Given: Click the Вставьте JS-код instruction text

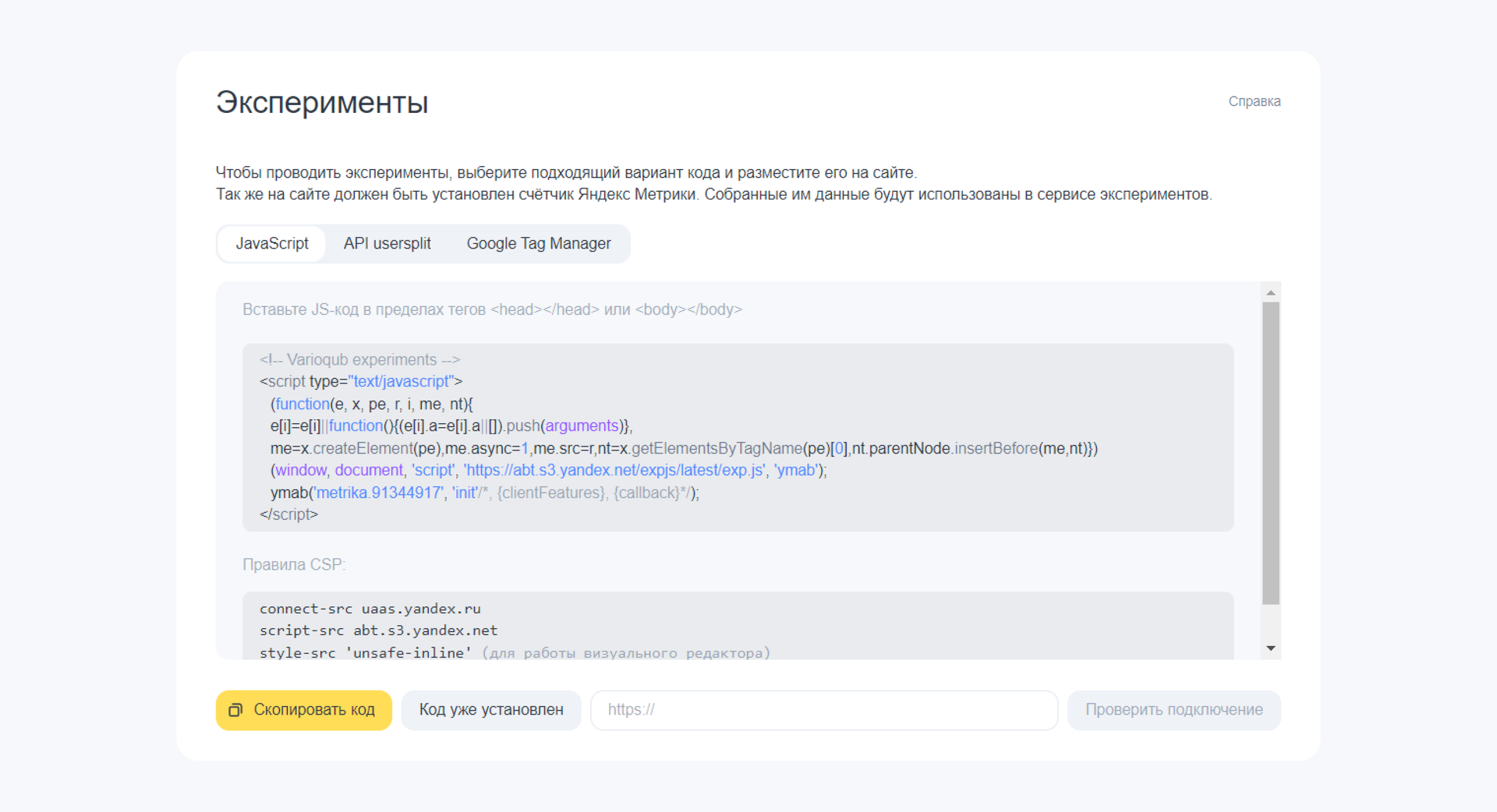Looking at the screenshot, I should click(492, 309).
